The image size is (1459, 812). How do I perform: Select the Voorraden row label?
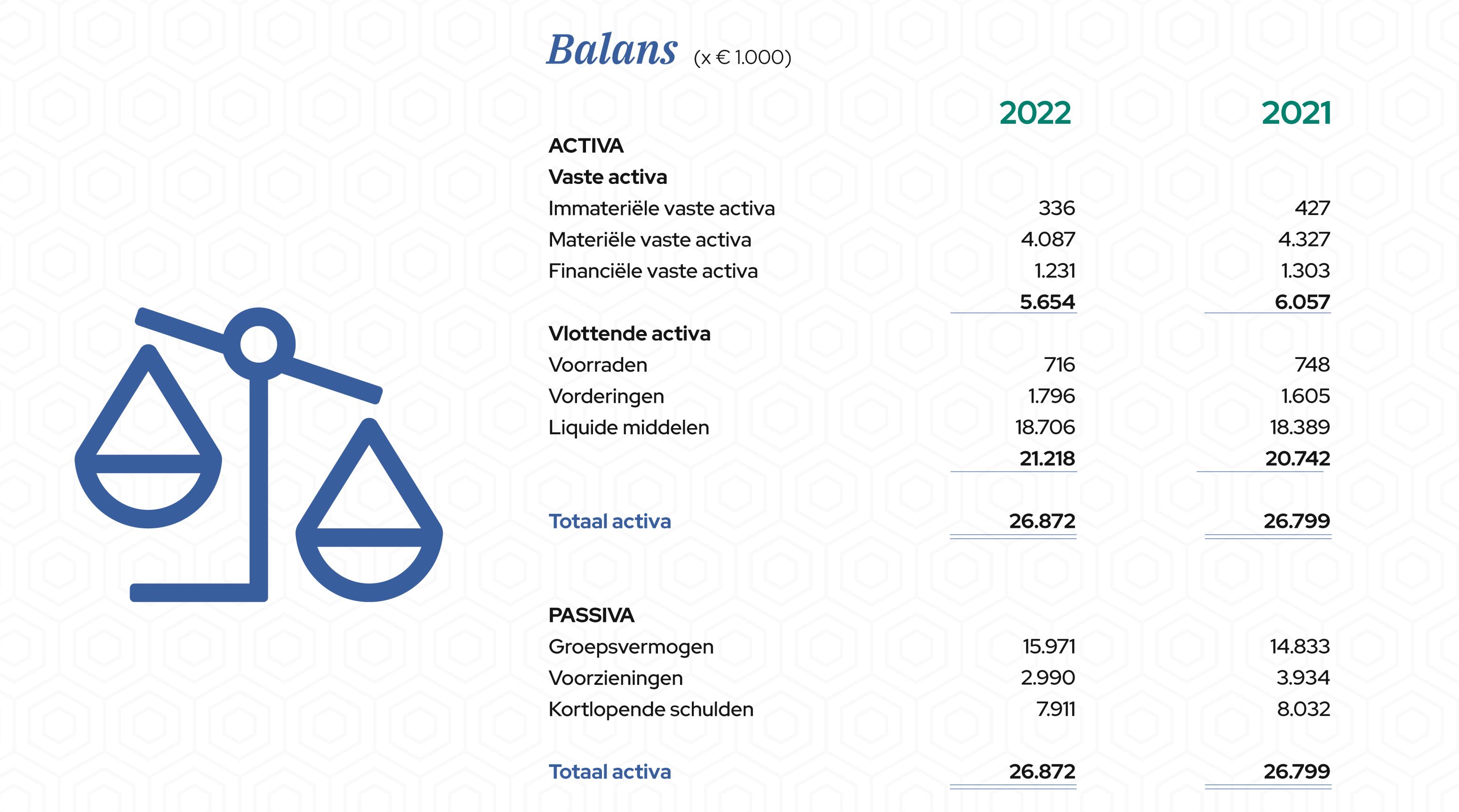(598, 365)
